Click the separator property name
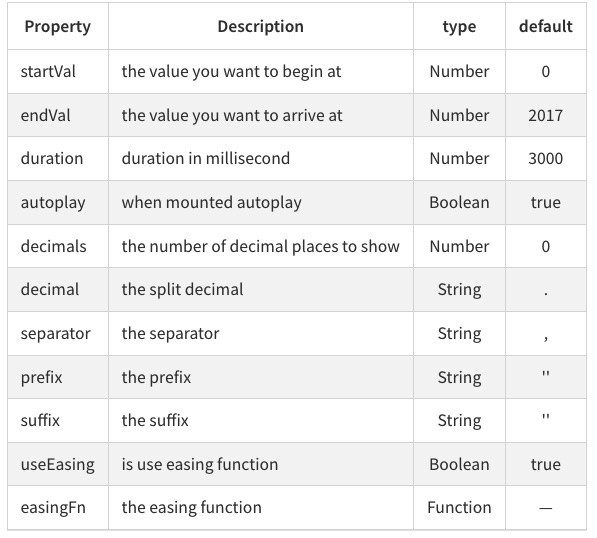The image size is (597, 538). [x=56, y=334]
